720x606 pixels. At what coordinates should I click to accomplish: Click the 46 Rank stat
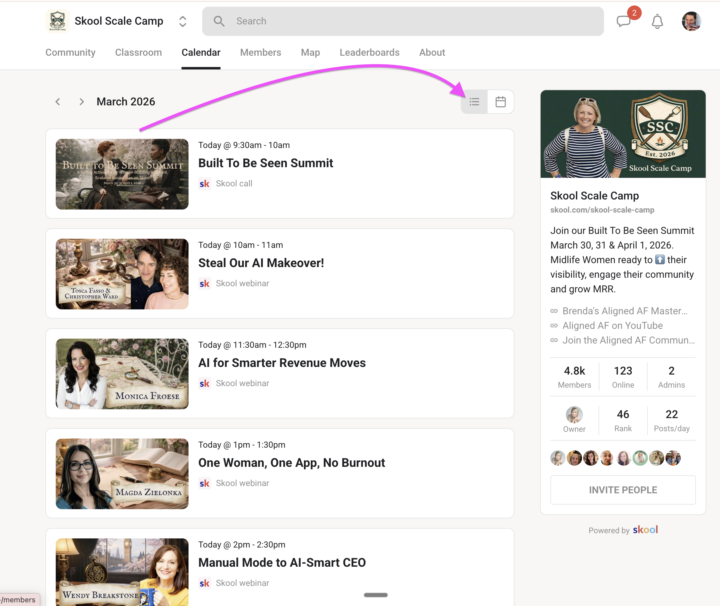(x=623, y=421)
